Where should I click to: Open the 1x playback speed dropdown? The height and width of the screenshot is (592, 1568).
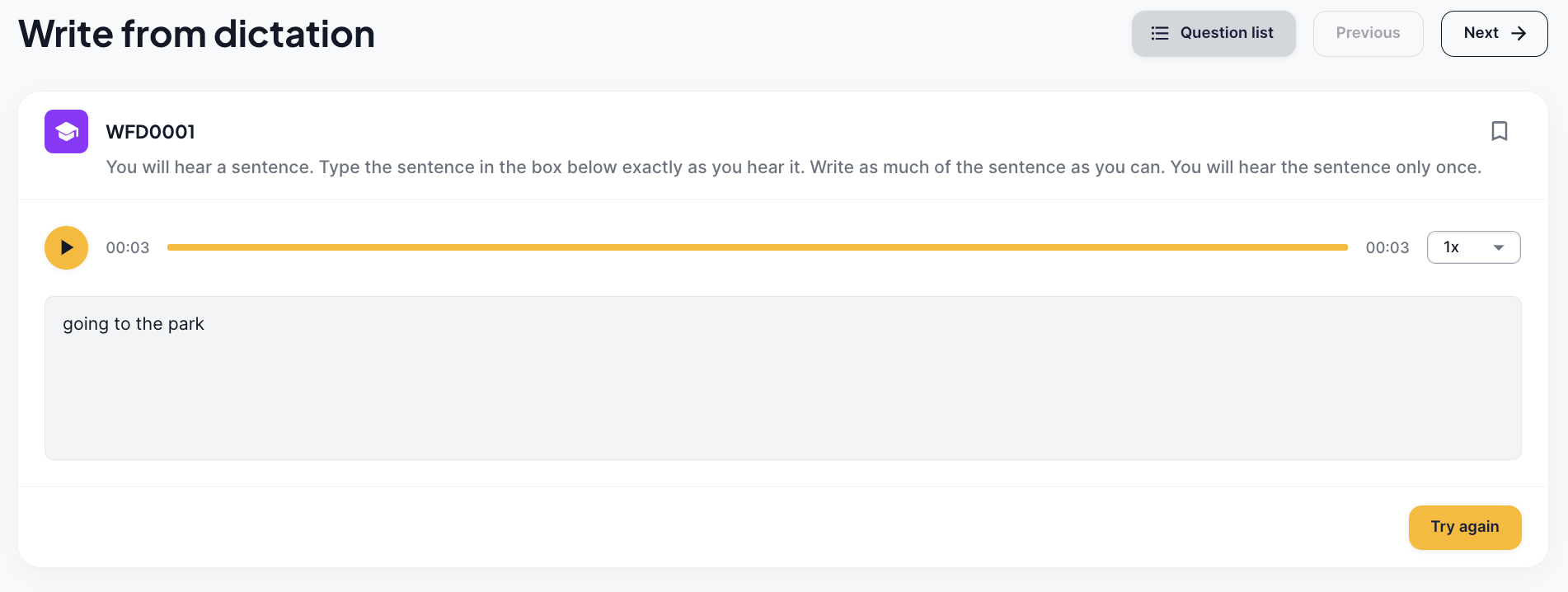coord(1473,247)
